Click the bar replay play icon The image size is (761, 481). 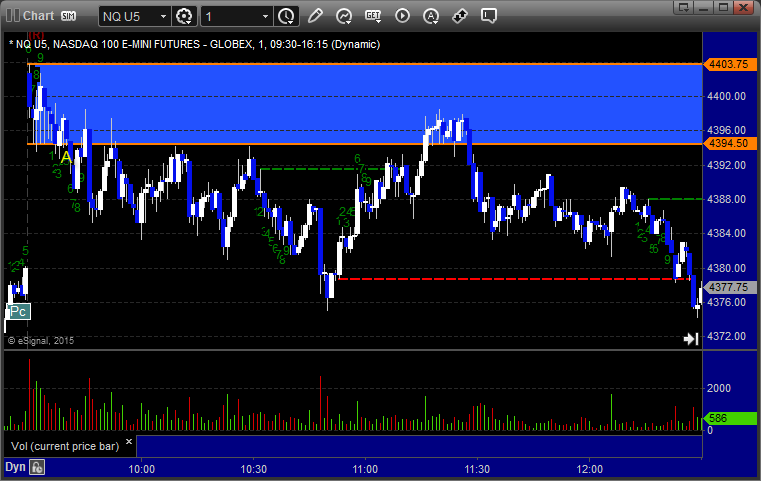(402, 16)
